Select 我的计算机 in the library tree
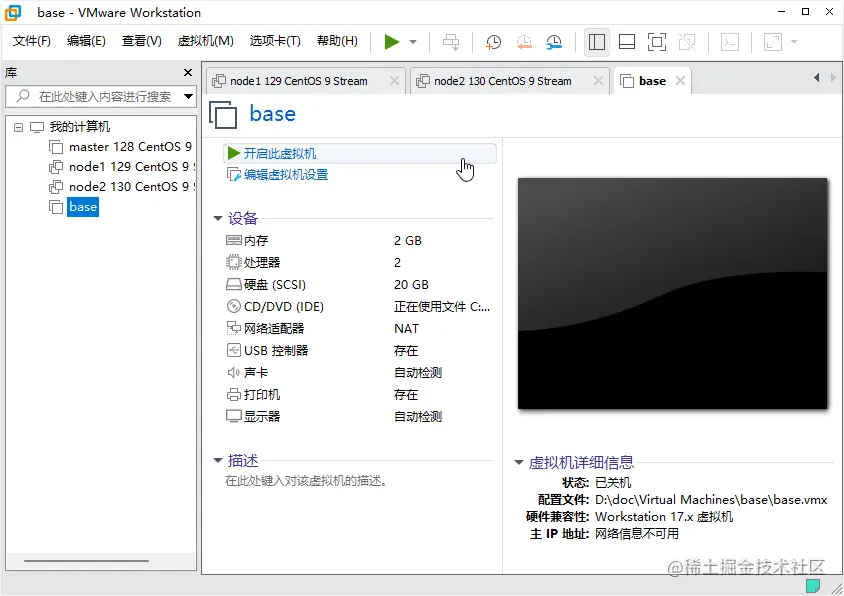This screenshot has height=596, width=844. pos(80,127)
